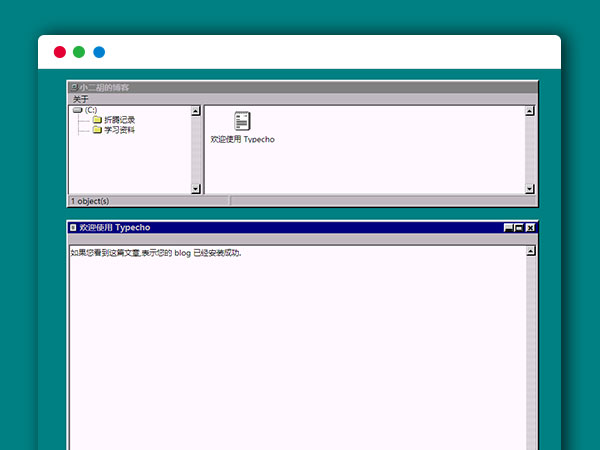Viewport: 600px width, 450px height.
Task: Open 学习资料 folder label in tree
Action: pyautogui.click(x=119, y=130)
